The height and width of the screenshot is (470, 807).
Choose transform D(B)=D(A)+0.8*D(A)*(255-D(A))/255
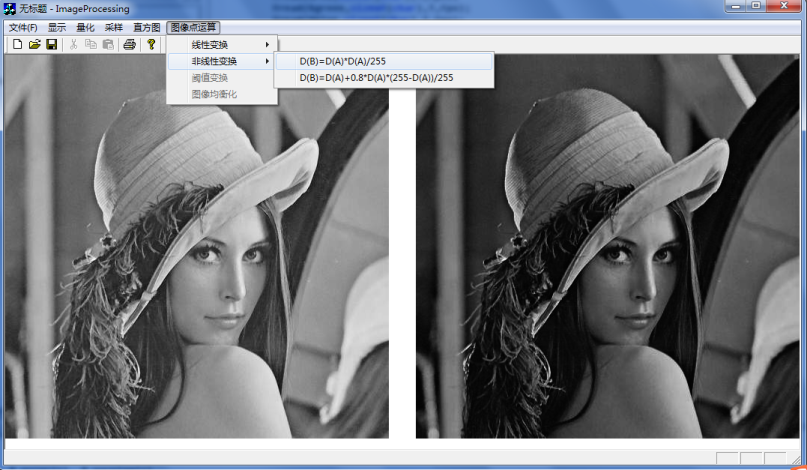(x=384, y=78)
